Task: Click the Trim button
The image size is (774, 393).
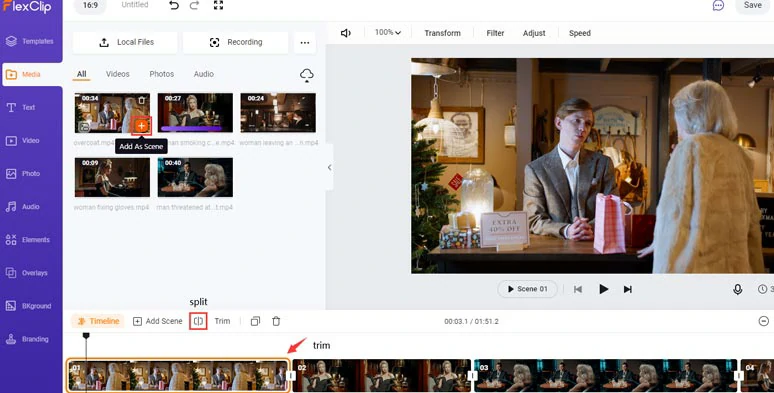Action: coord(222,321)
